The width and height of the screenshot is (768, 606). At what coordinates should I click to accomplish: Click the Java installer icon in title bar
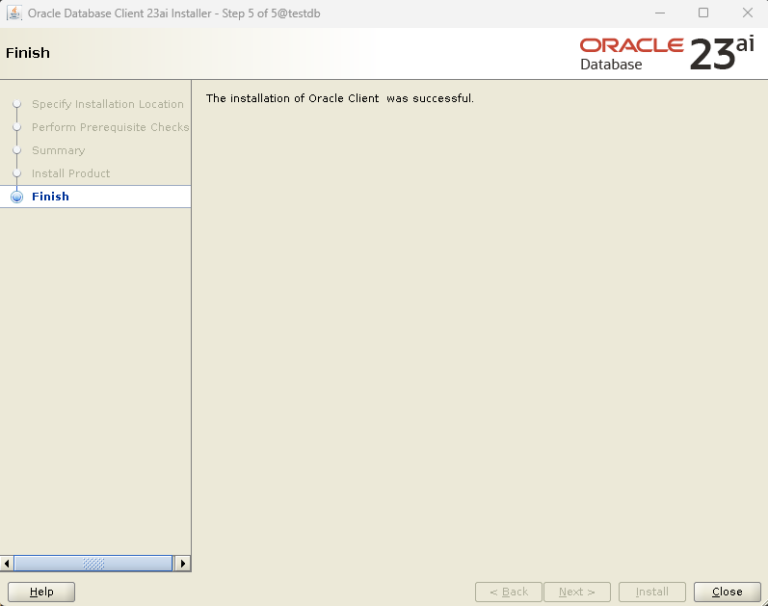click(14, 13)
